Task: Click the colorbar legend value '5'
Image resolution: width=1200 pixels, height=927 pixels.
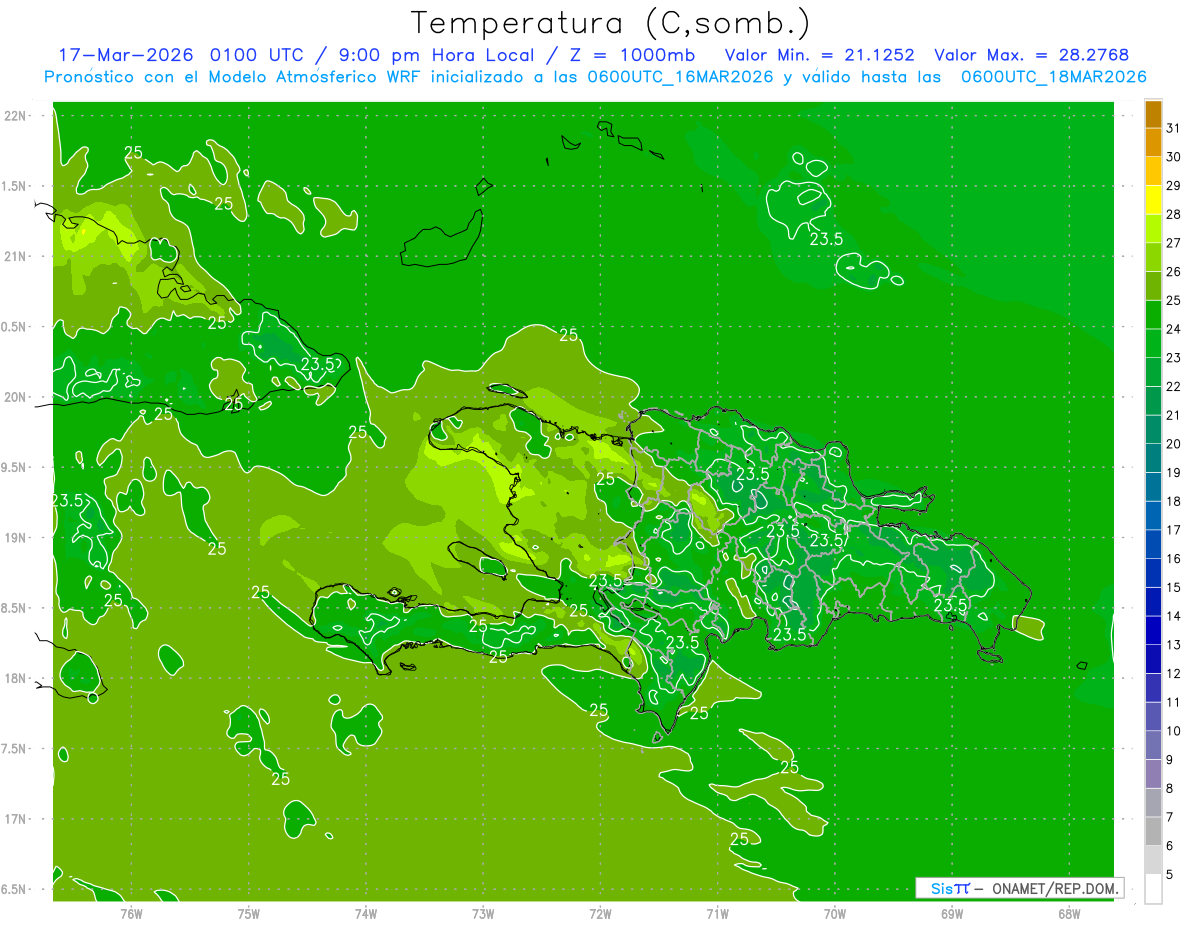Action: 1170,875
